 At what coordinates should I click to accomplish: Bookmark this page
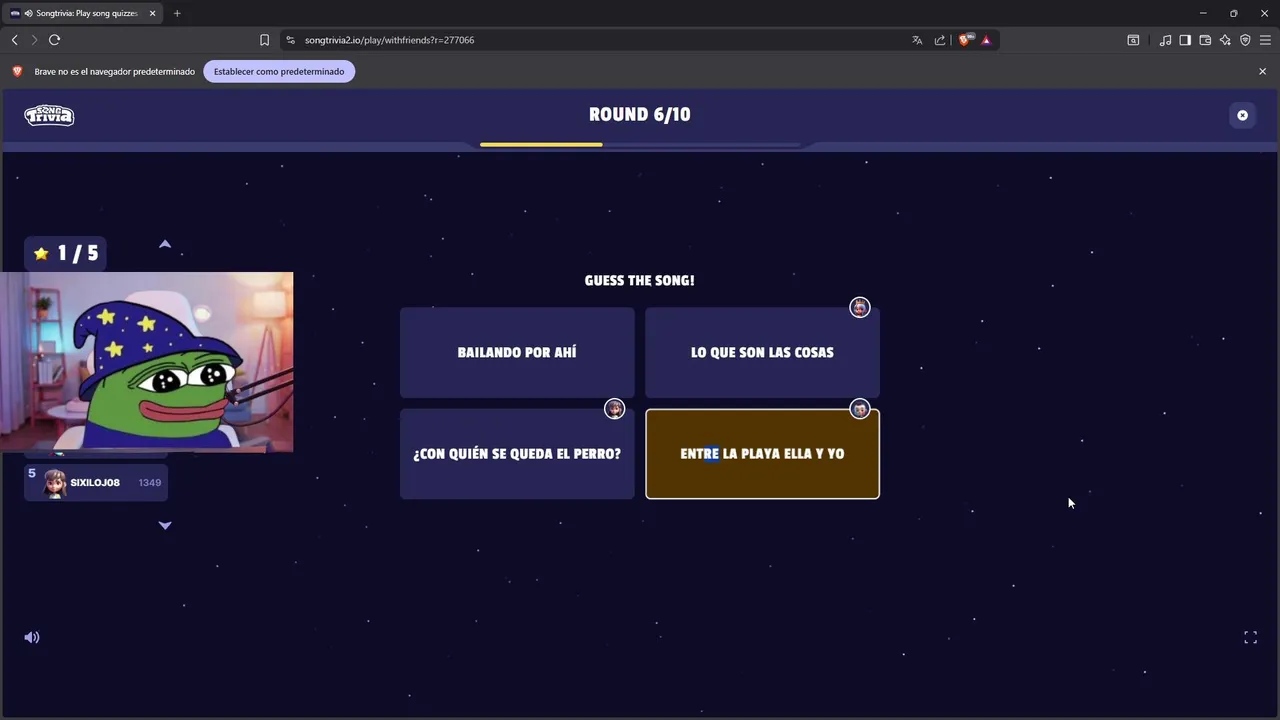(x=264, y=40)
